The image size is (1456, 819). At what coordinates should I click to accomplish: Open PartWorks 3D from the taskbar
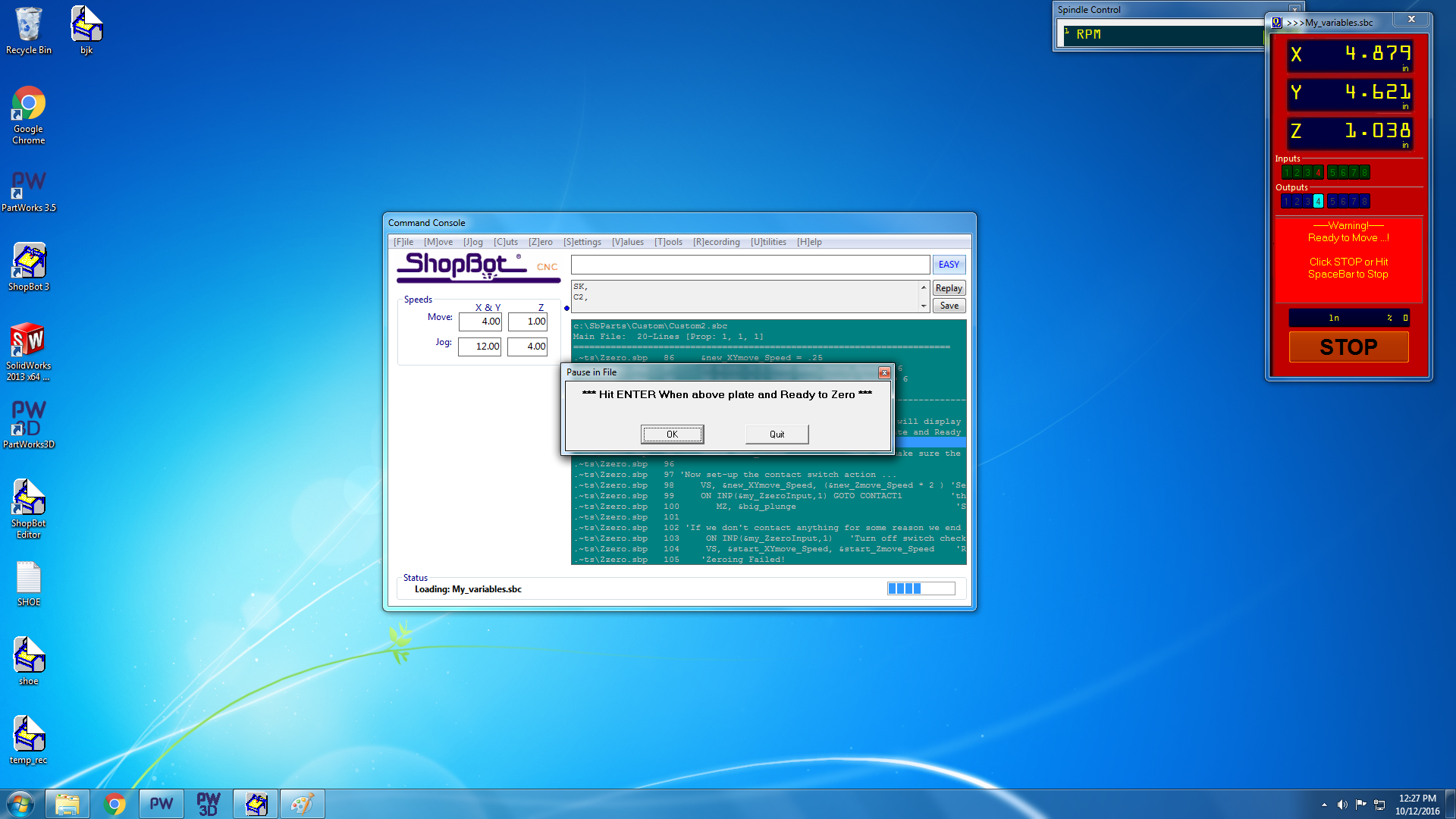click(x=209, y=804)
